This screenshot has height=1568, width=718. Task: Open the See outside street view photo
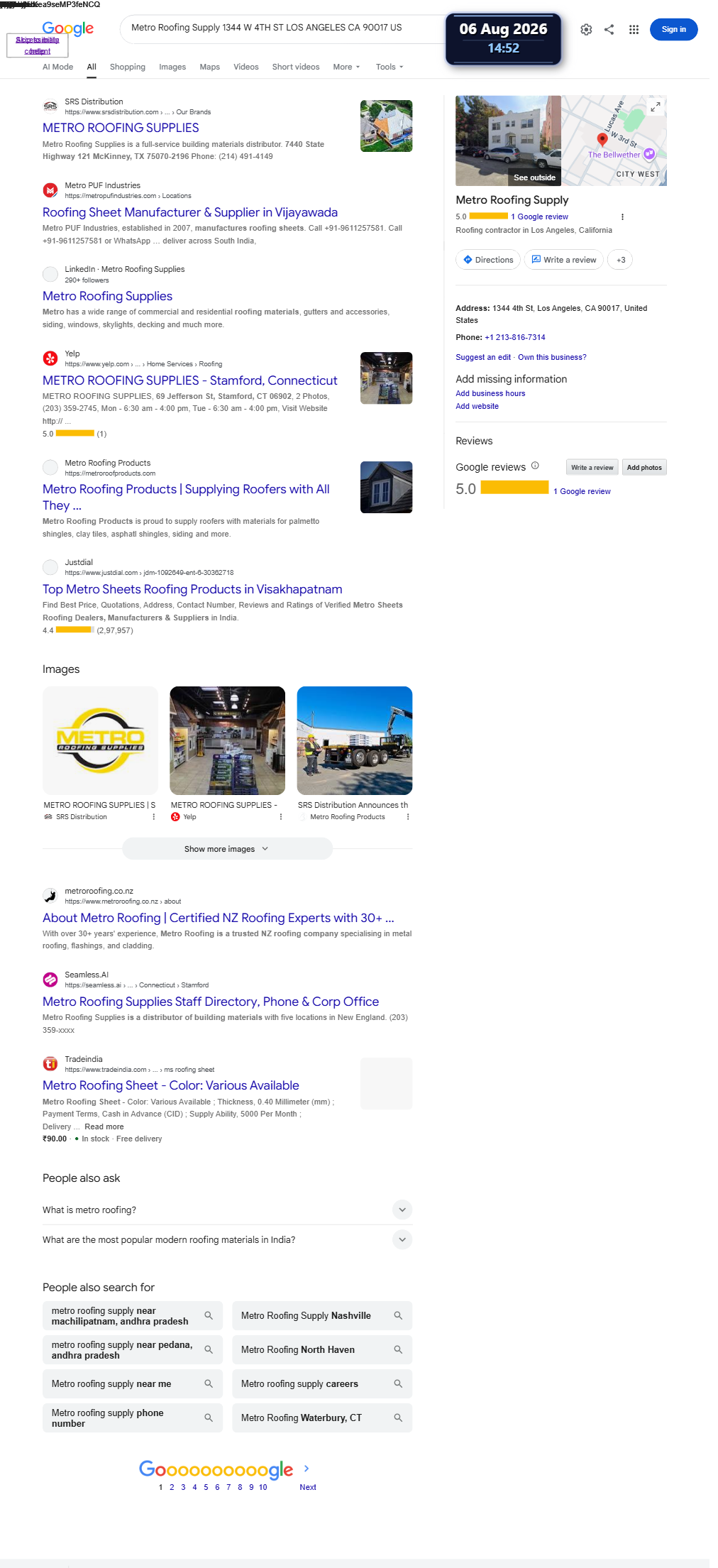(x=508, y=141)
